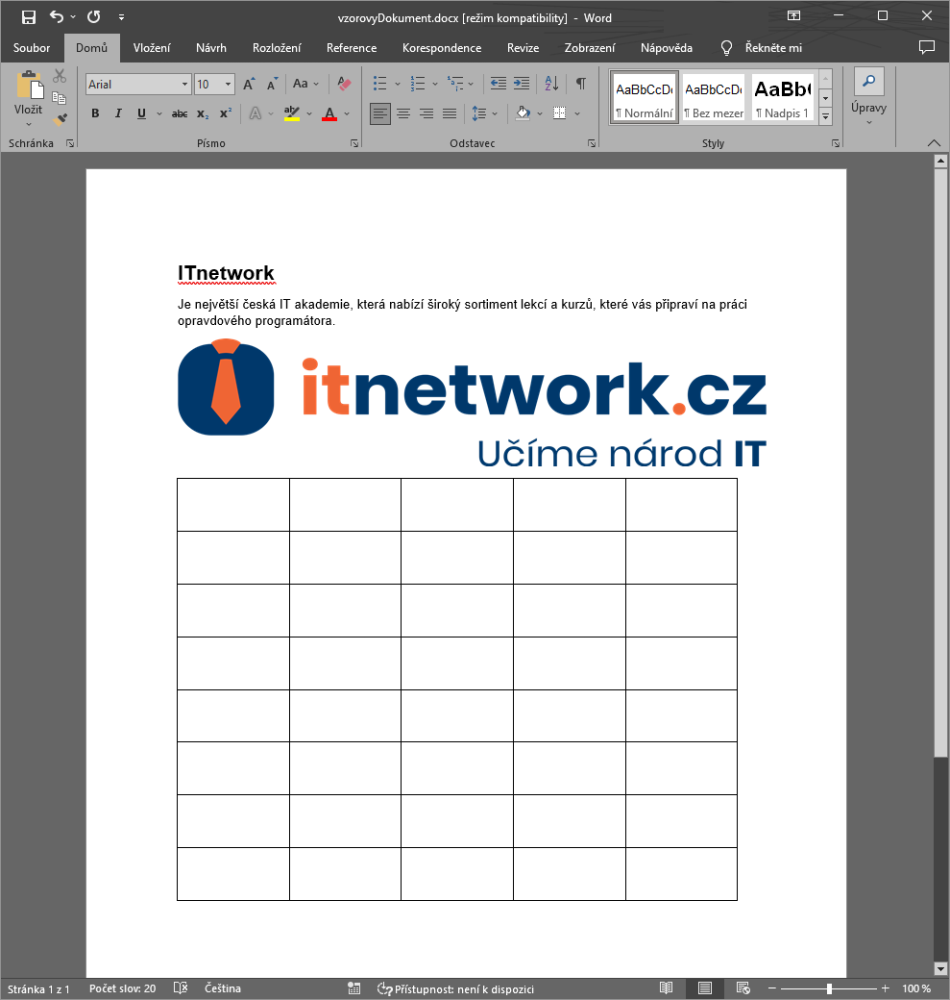Justify the paragraph text

(x=449, y=114)
